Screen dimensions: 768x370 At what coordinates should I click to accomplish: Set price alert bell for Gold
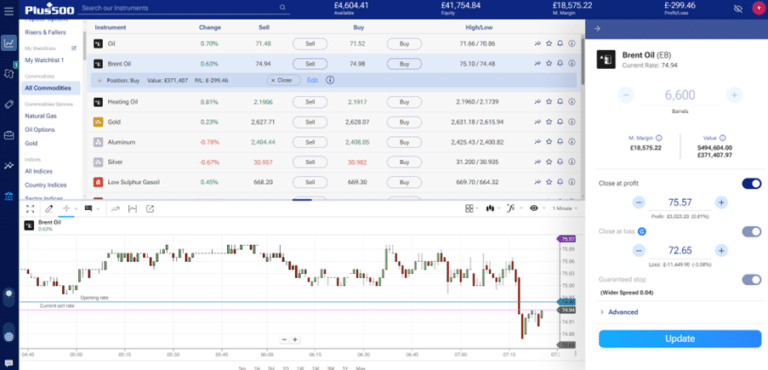pyautogui.click(x=560, y=122)
